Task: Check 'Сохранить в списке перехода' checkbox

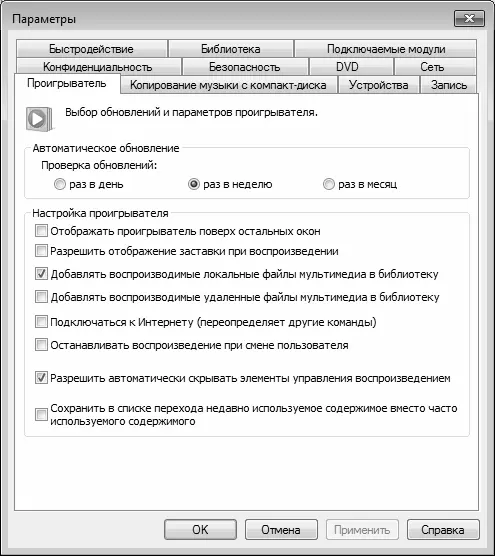Action: pos(41,415)
